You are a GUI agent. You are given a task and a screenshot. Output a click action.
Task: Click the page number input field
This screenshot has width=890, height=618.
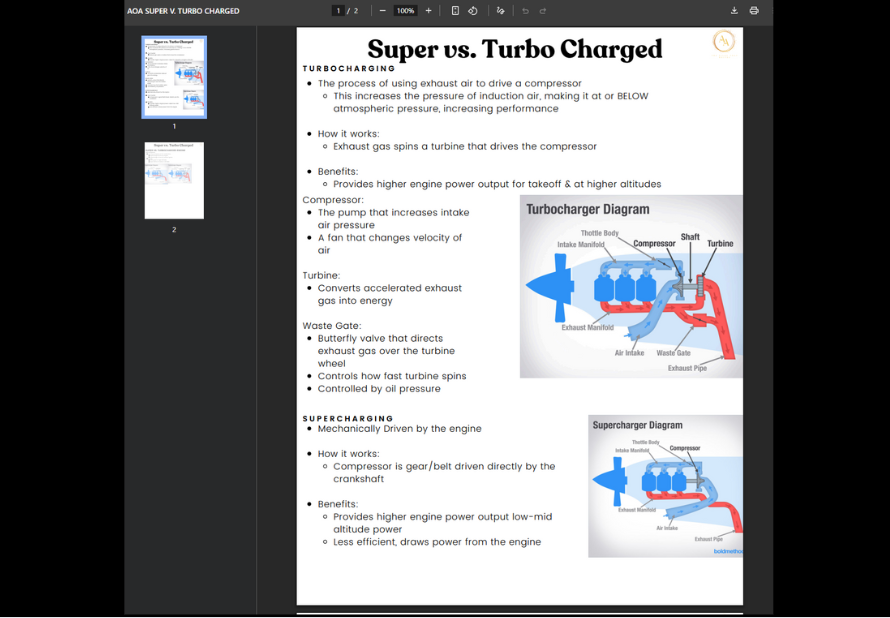click(x=339, y=11)
